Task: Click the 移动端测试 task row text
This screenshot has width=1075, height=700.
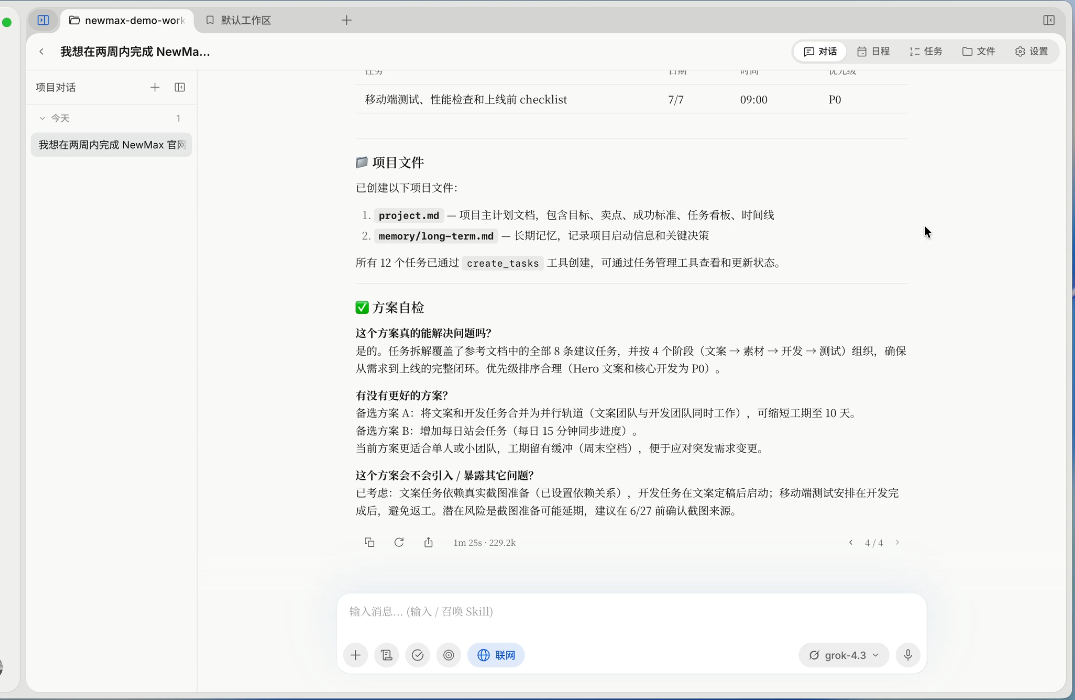Action: 466,99
